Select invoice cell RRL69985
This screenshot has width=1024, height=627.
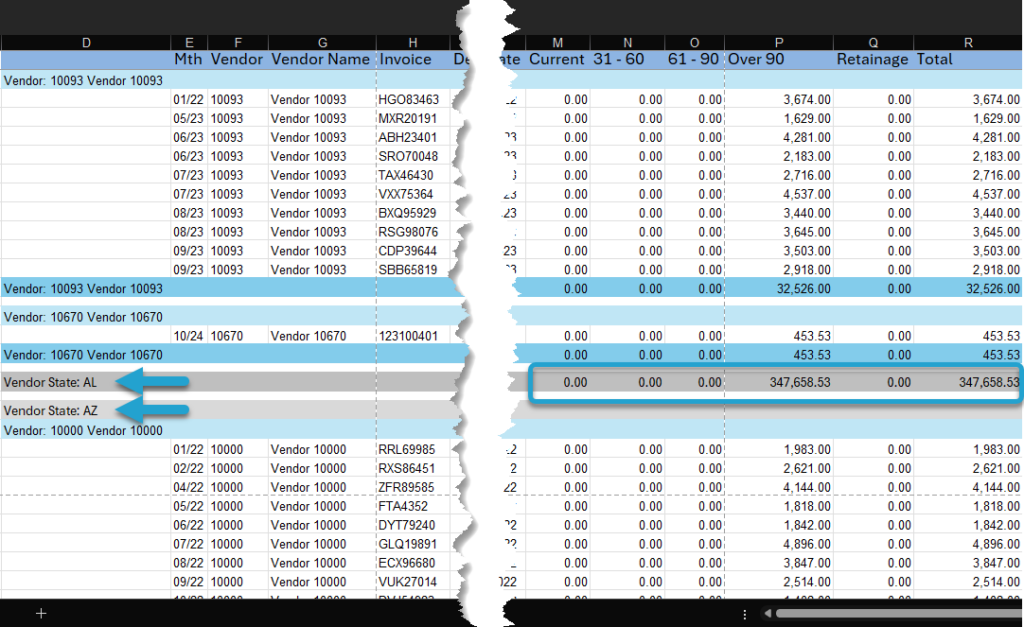413,450
